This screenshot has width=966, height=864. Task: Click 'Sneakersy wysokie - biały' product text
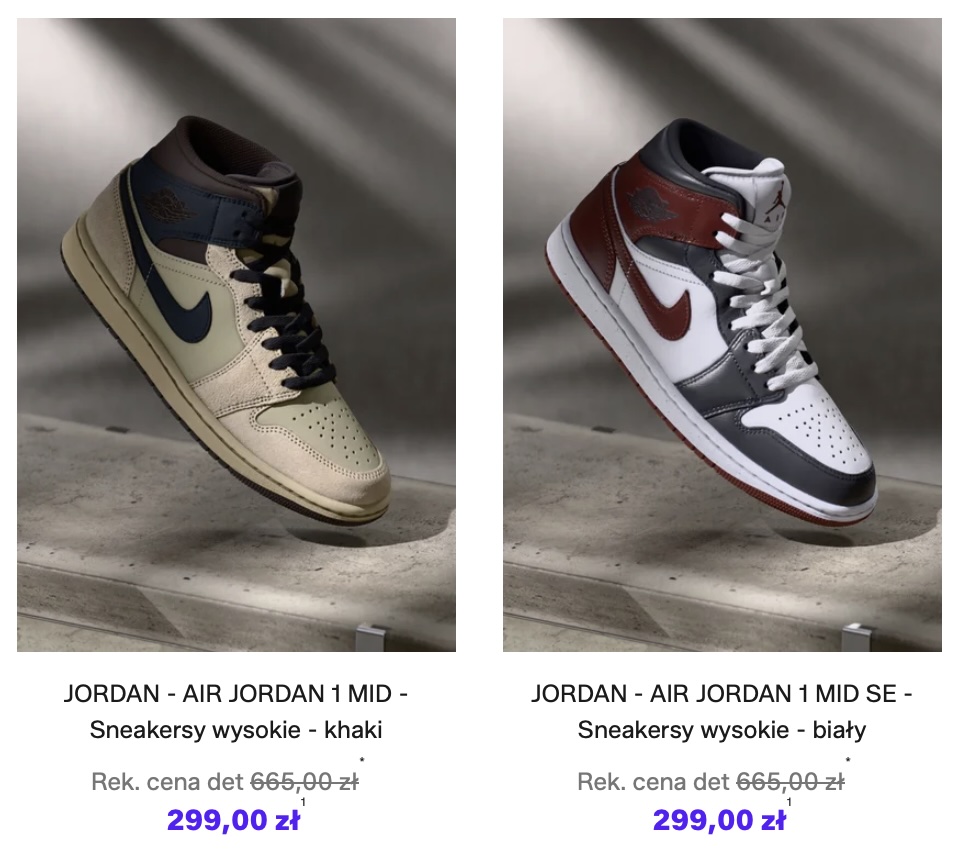[x=721, y=730]
